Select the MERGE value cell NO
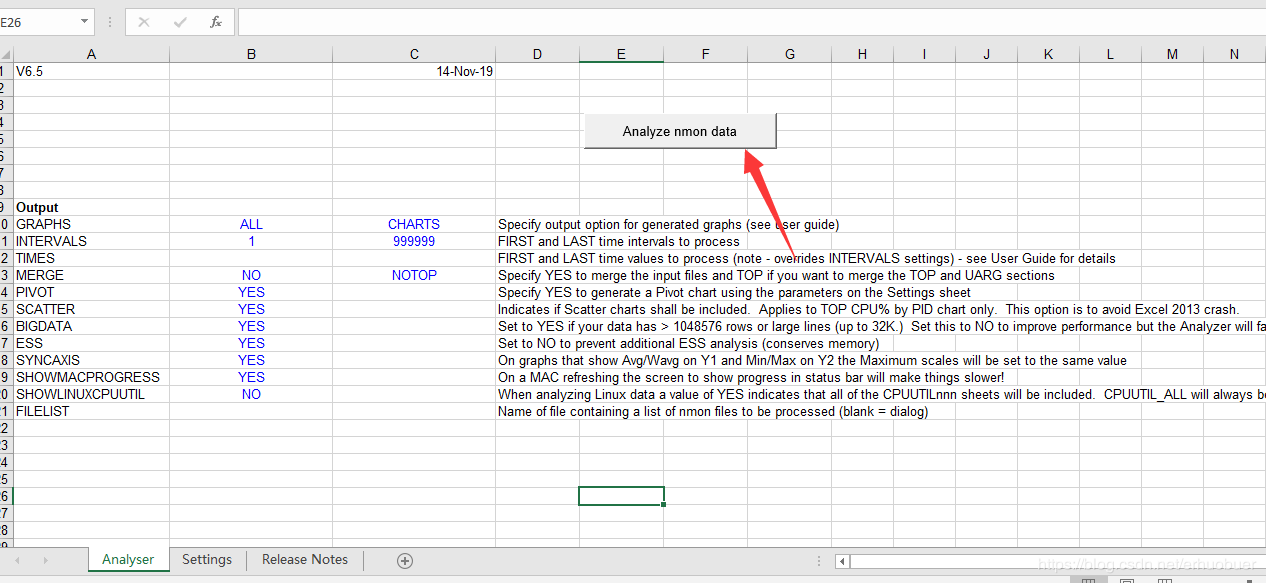 point(251,275)
